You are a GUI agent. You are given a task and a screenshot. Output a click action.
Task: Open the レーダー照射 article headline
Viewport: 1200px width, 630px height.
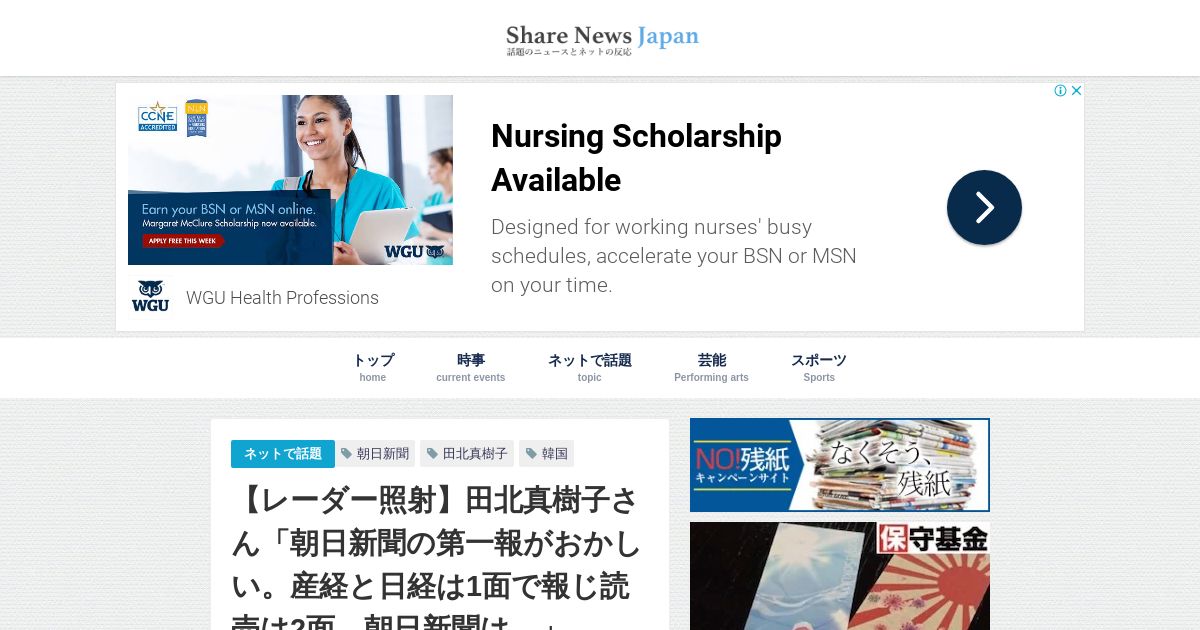(437, 558)
